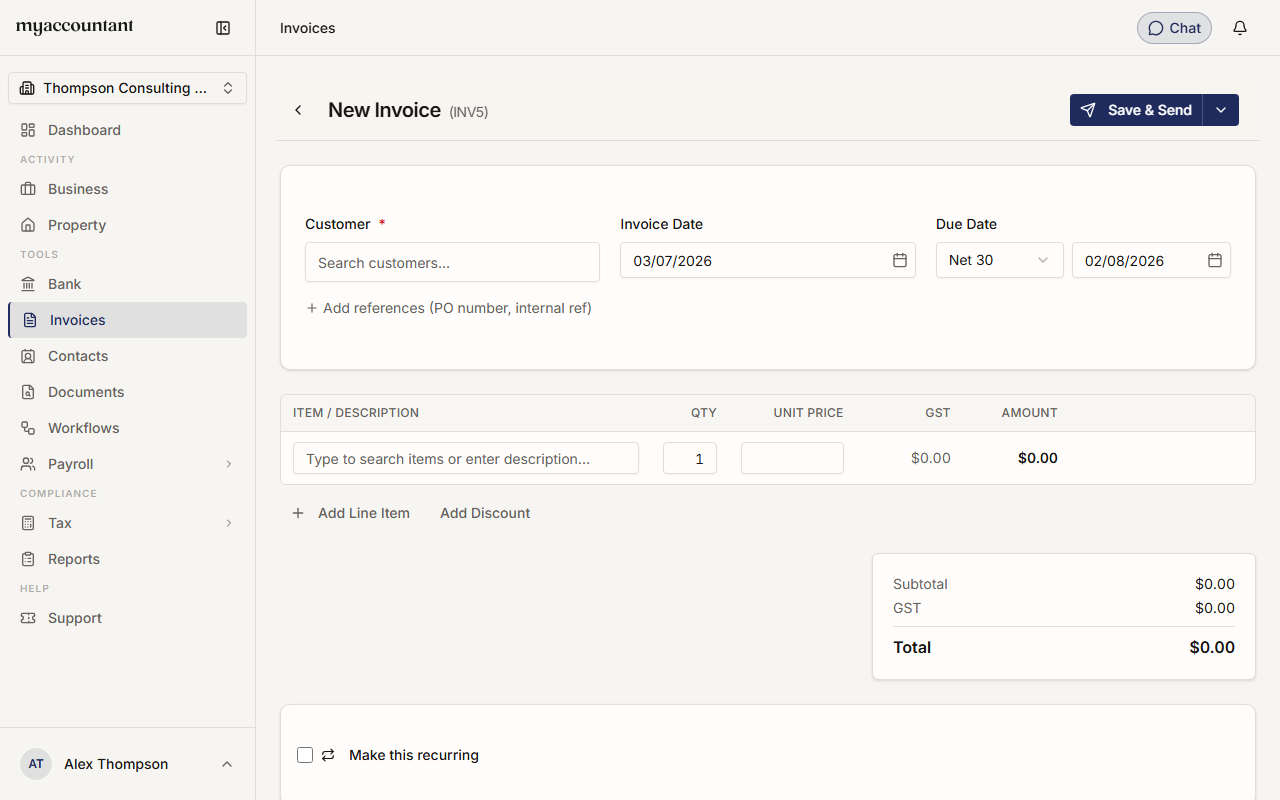Open the Chat button

[1174, 28]
